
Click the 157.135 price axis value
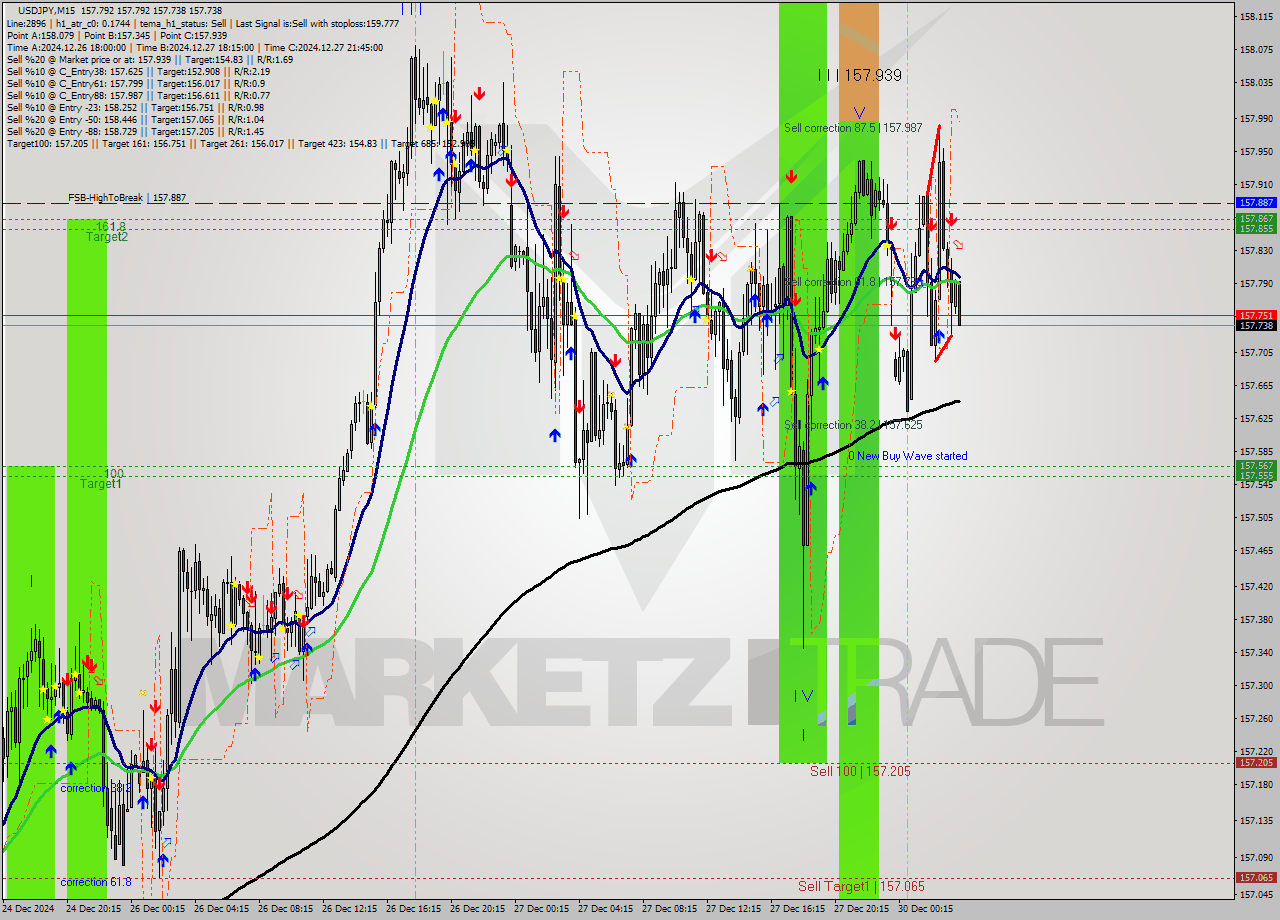tap(1257, 820)
